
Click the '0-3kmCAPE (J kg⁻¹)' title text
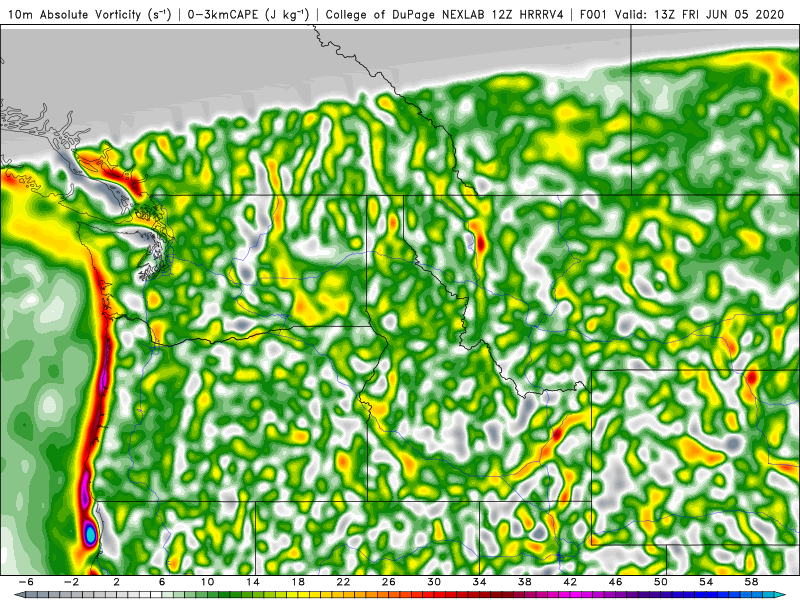pos(248,14)
